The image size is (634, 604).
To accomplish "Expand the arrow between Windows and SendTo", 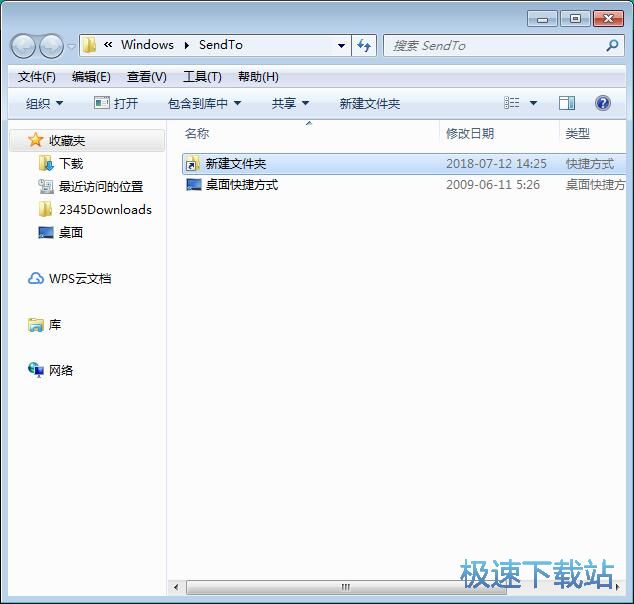I will (187, 45).
